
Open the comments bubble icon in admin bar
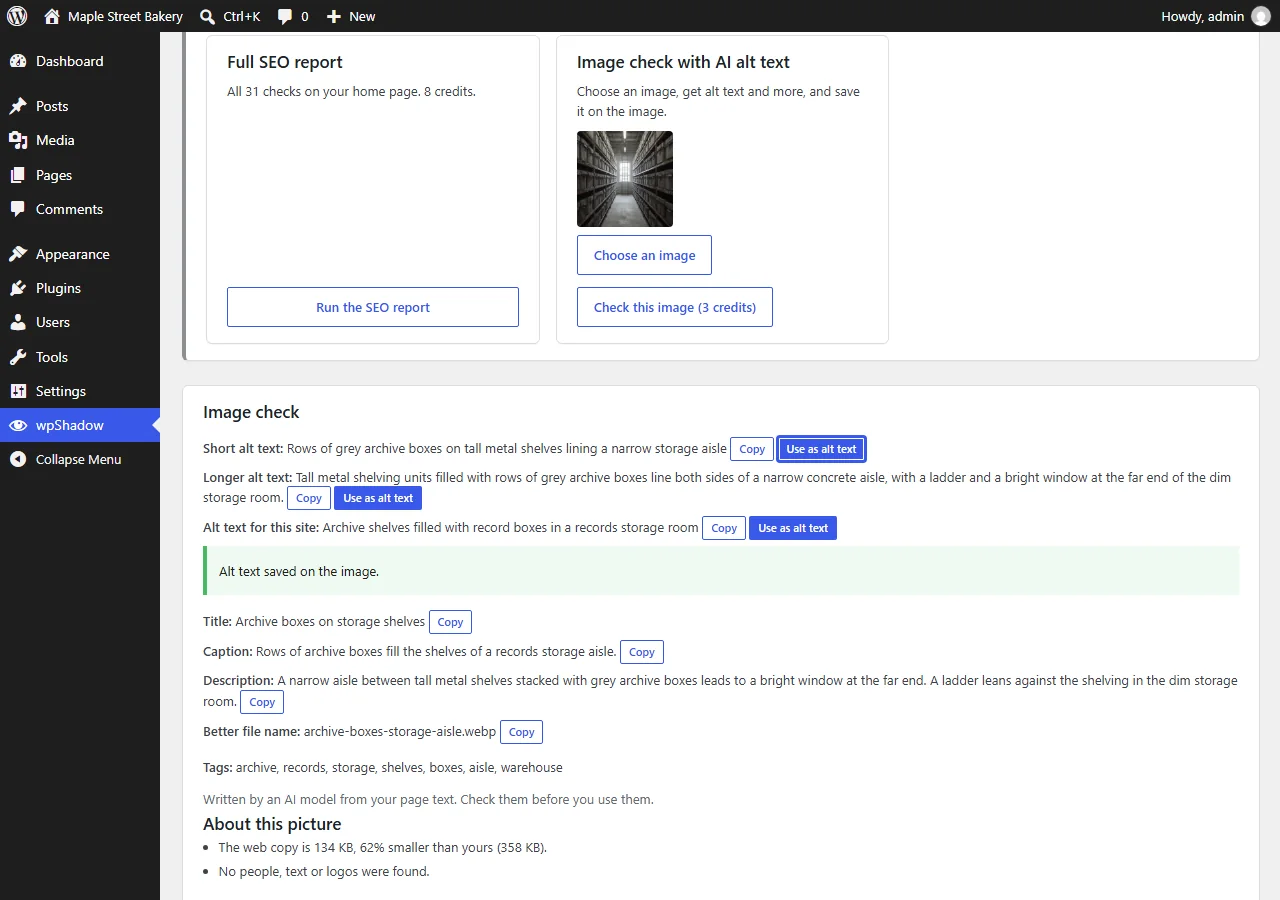(x=285, y=17)
